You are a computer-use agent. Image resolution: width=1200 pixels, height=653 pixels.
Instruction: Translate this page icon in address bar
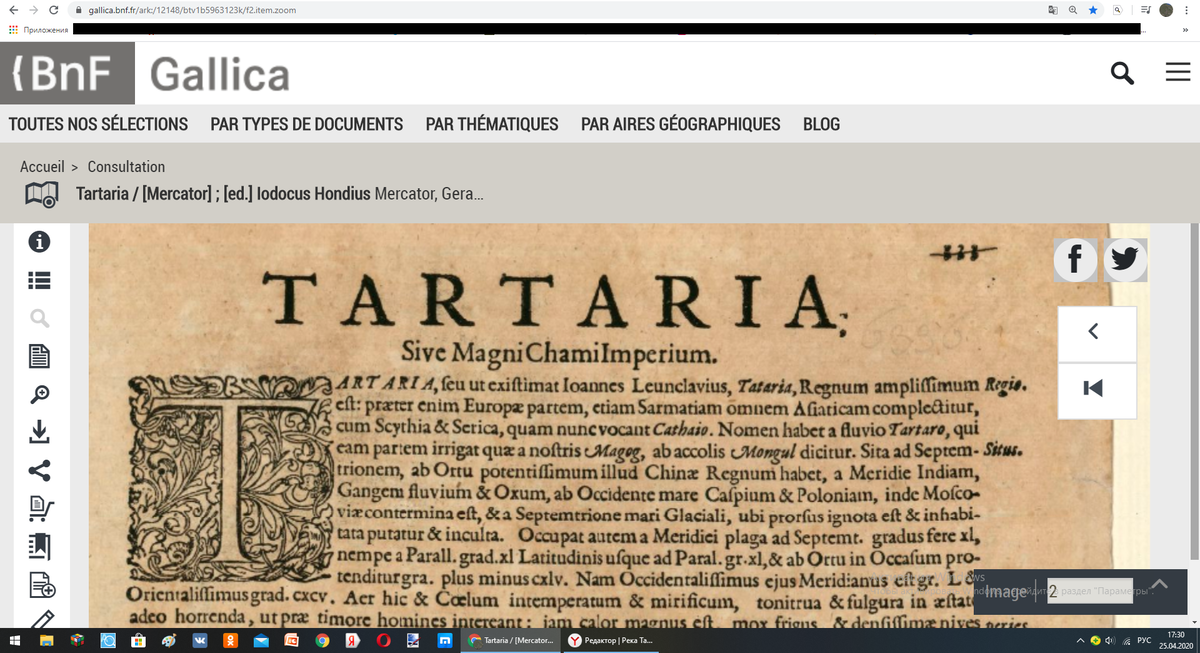[1052, 9]
